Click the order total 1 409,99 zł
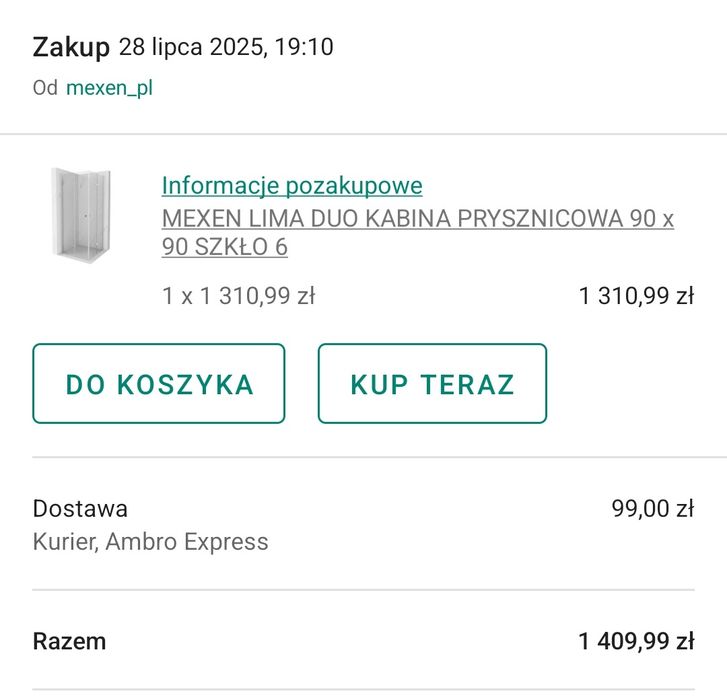The height and width of the screenshot is (699, 727). pos(636,641)
